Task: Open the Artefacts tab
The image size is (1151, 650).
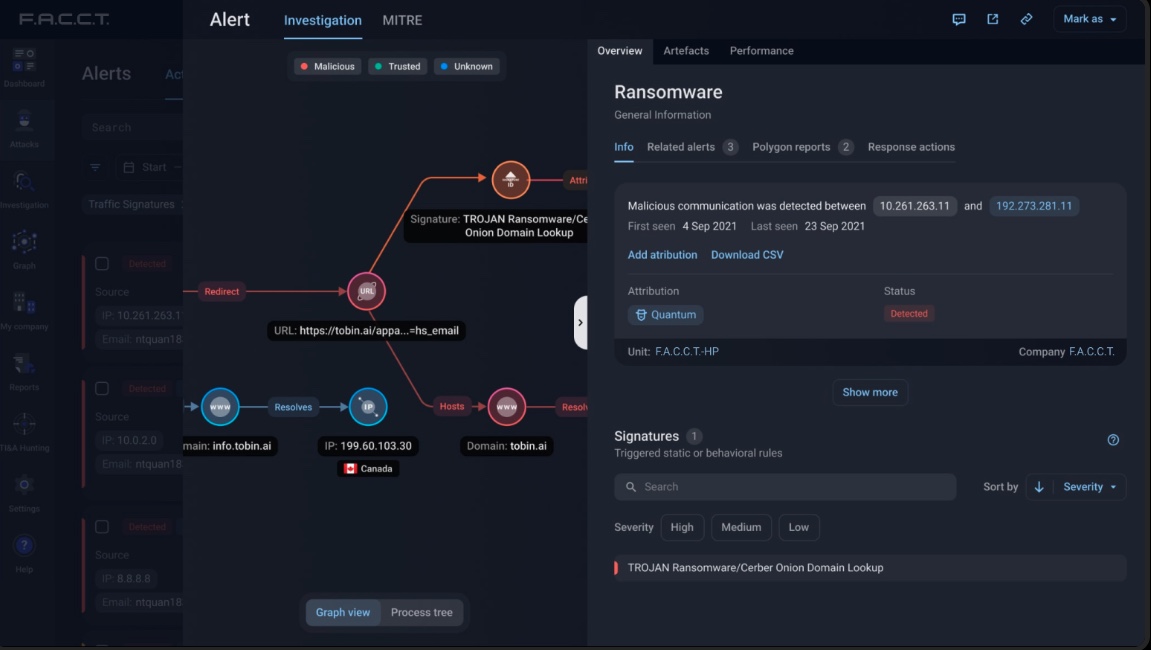Action: tap(686, 51)
